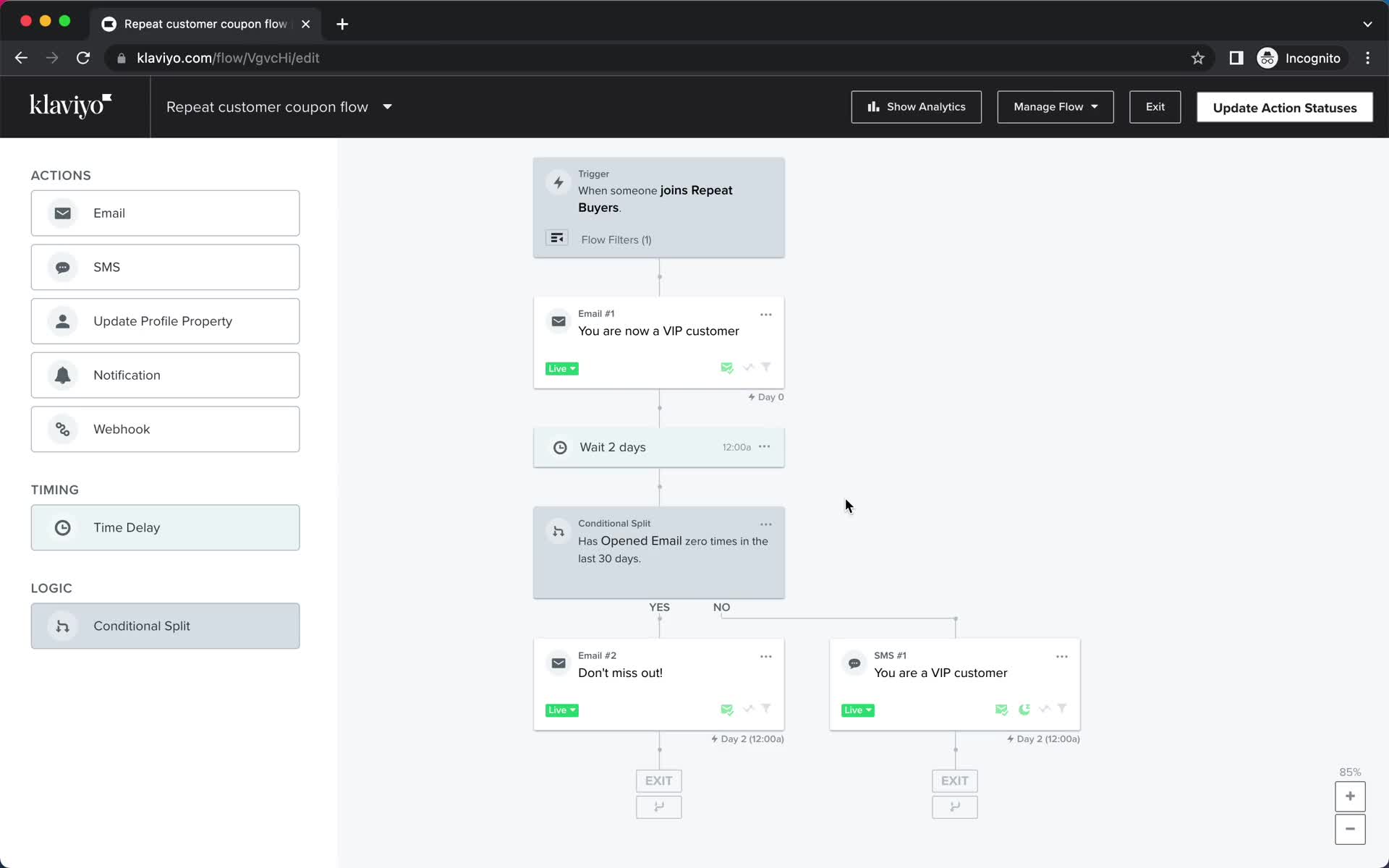Click the clock icon on Wait 2 days
Viewport: 1389px width, 868px height.
point(560,448)
